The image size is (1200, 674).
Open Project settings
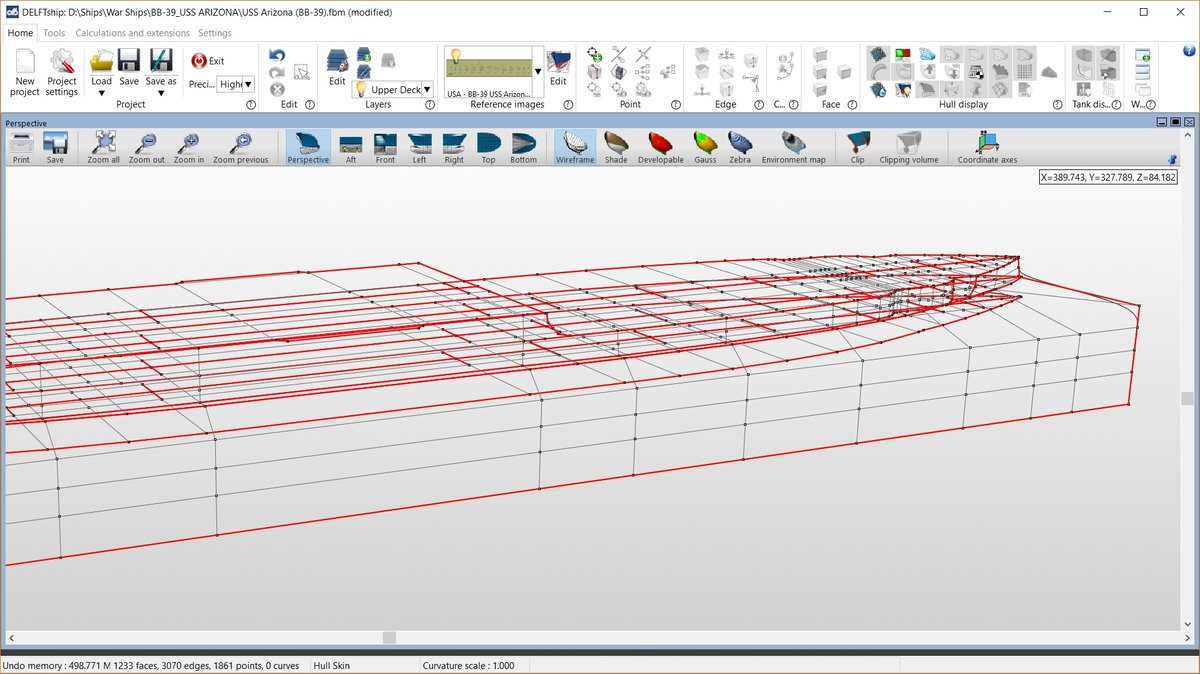click(x=61, y=72)
